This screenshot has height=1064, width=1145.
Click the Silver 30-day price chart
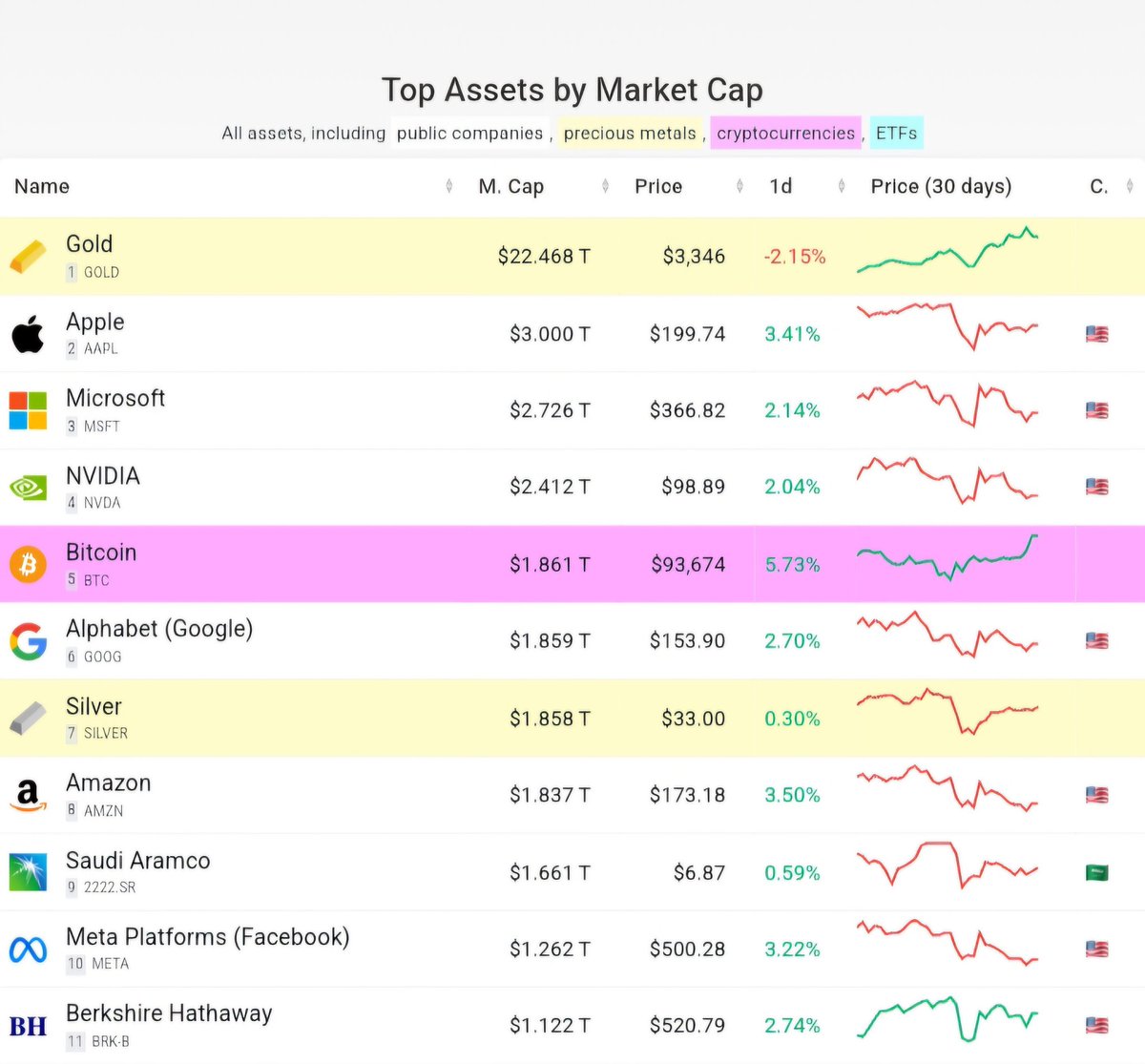(x=947, y=711)
